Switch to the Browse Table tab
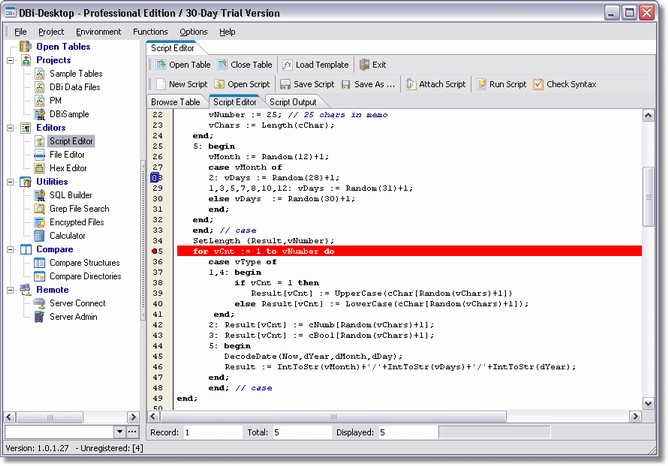668x466 pixels. [x=176, y=102]
